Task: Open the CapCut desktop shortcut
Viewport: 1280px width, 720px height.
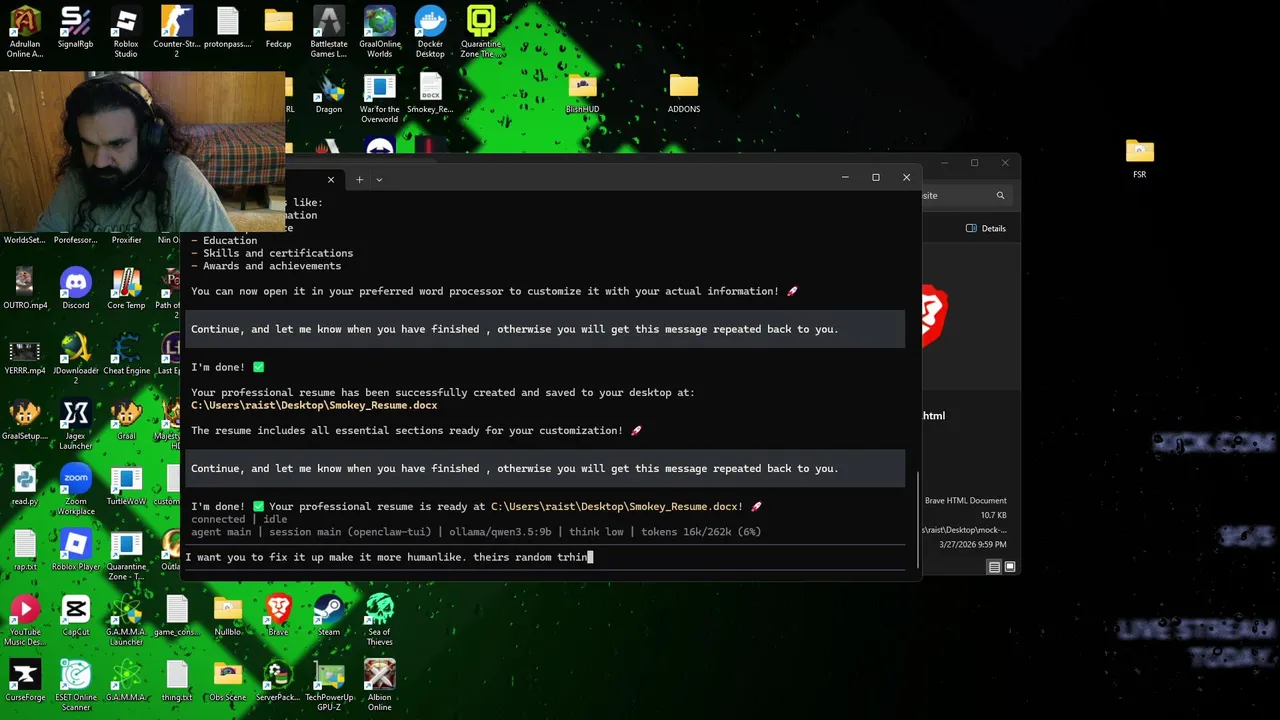Action: (75, 616)
